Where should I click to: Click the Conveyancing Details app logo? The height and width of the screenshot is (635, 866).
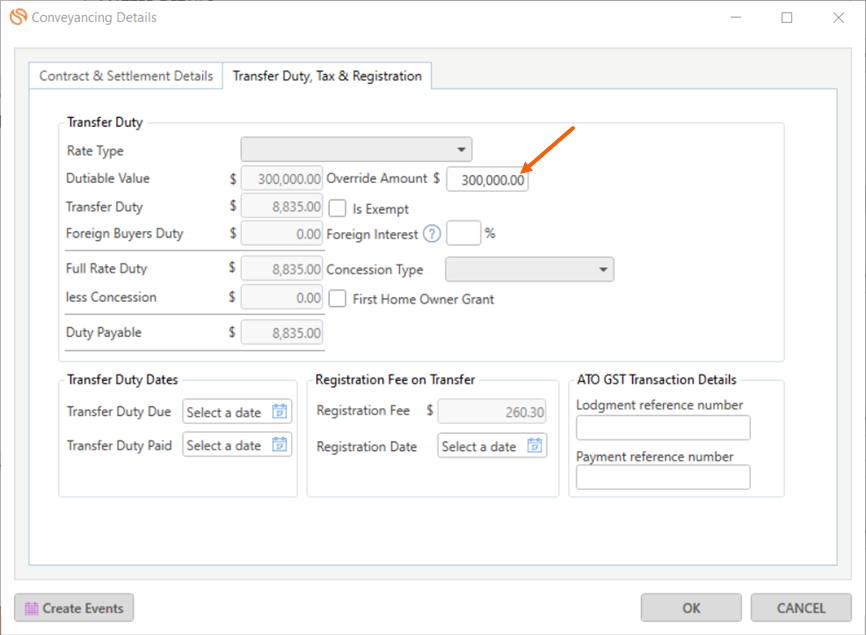(x=18, y=17)
